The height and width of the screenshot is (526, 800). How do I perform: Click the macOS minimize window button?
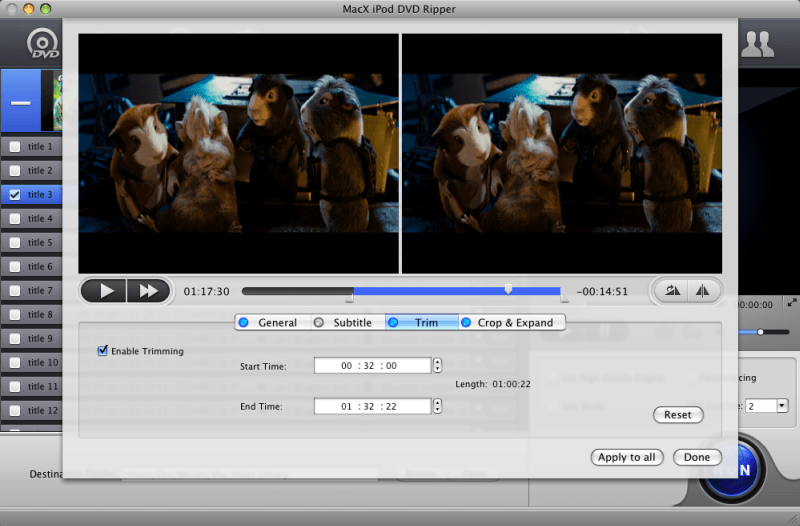pyautogui.click(x=29, y=9)
